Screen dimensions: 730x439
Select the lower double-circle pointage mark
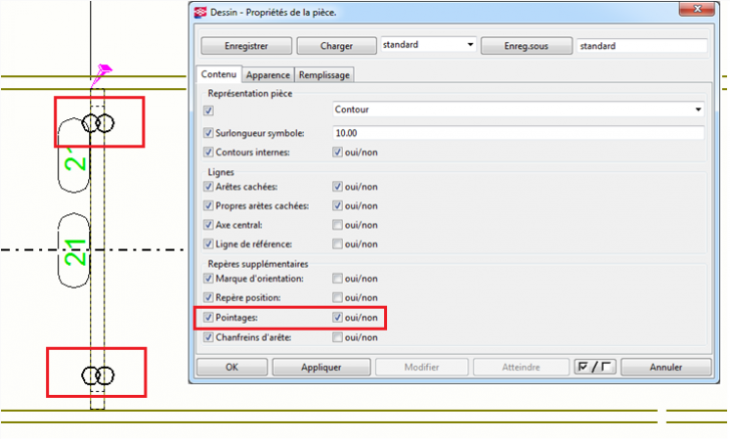coord(98,375)
